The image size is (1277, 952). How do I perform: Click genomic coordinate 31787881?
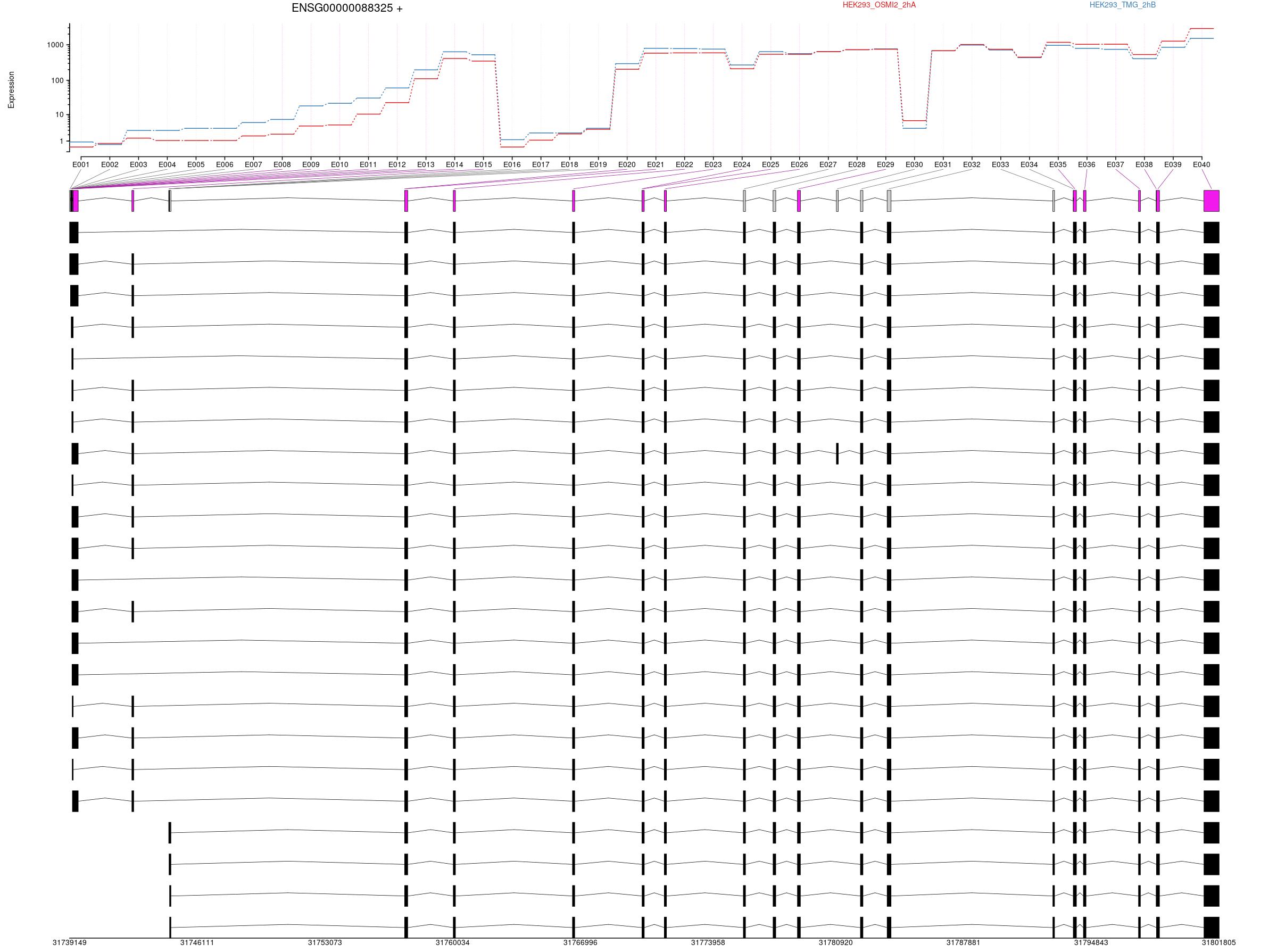pos(964,943)
